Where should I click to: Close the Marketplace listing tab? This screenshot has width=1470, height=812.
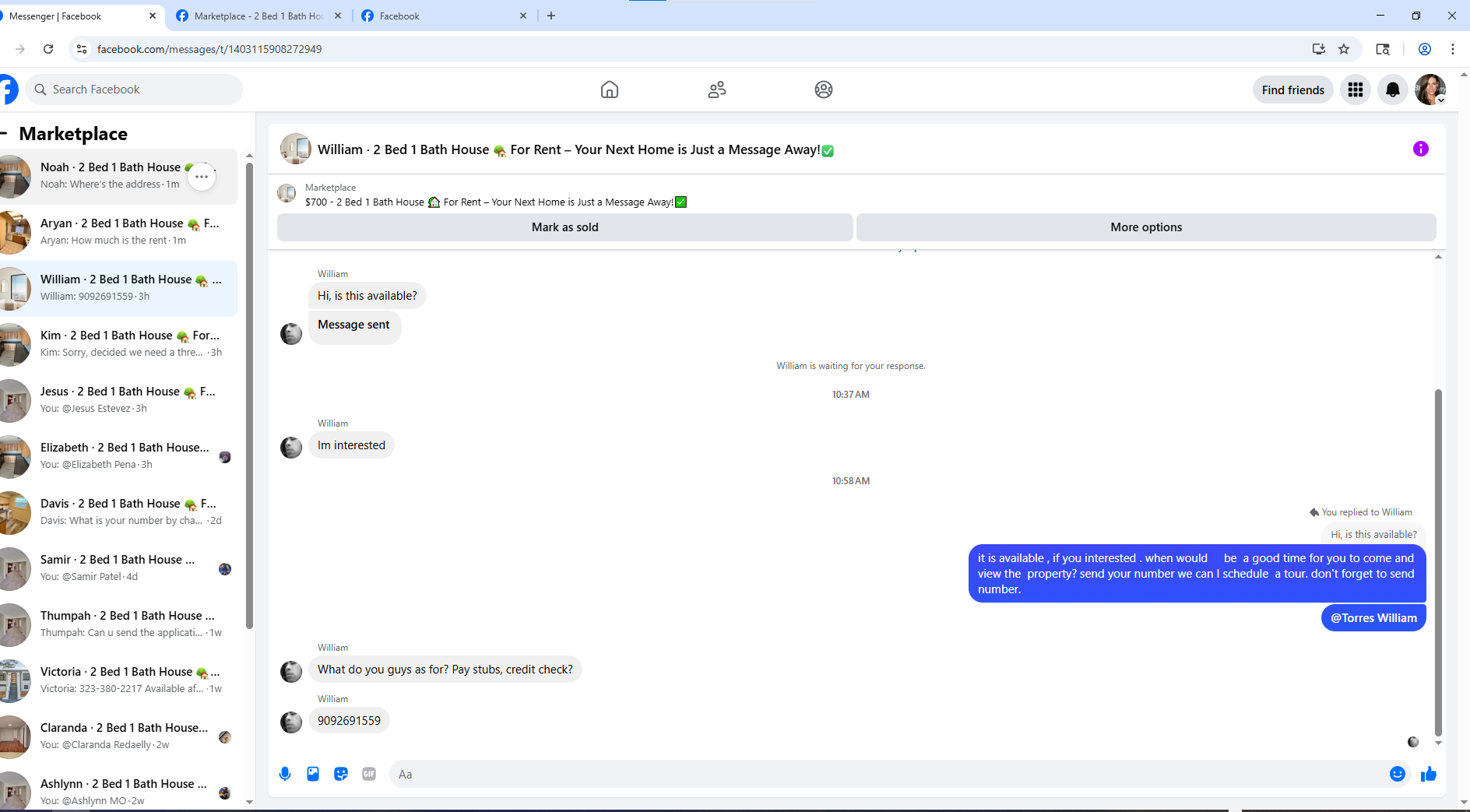pos(338,16)
